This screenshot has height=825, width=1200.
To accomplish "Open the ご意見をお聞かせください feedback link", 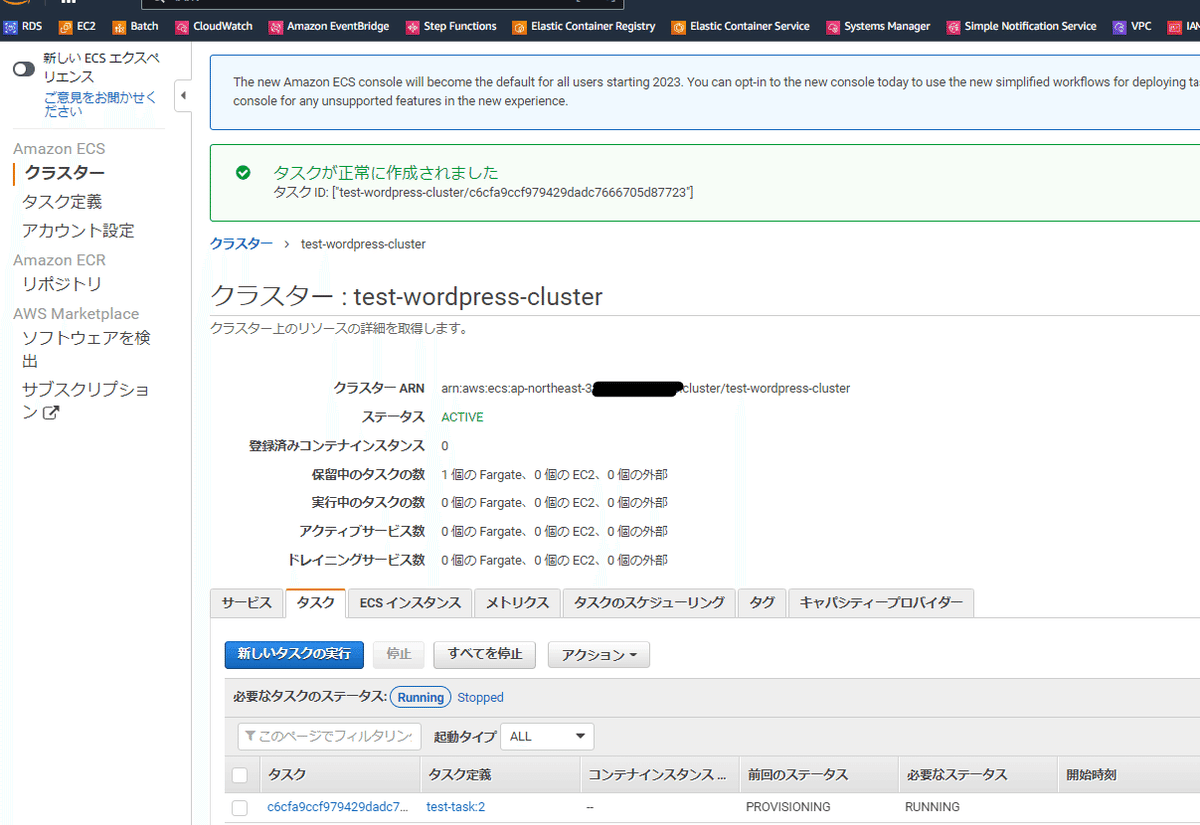I will (100, 104).
